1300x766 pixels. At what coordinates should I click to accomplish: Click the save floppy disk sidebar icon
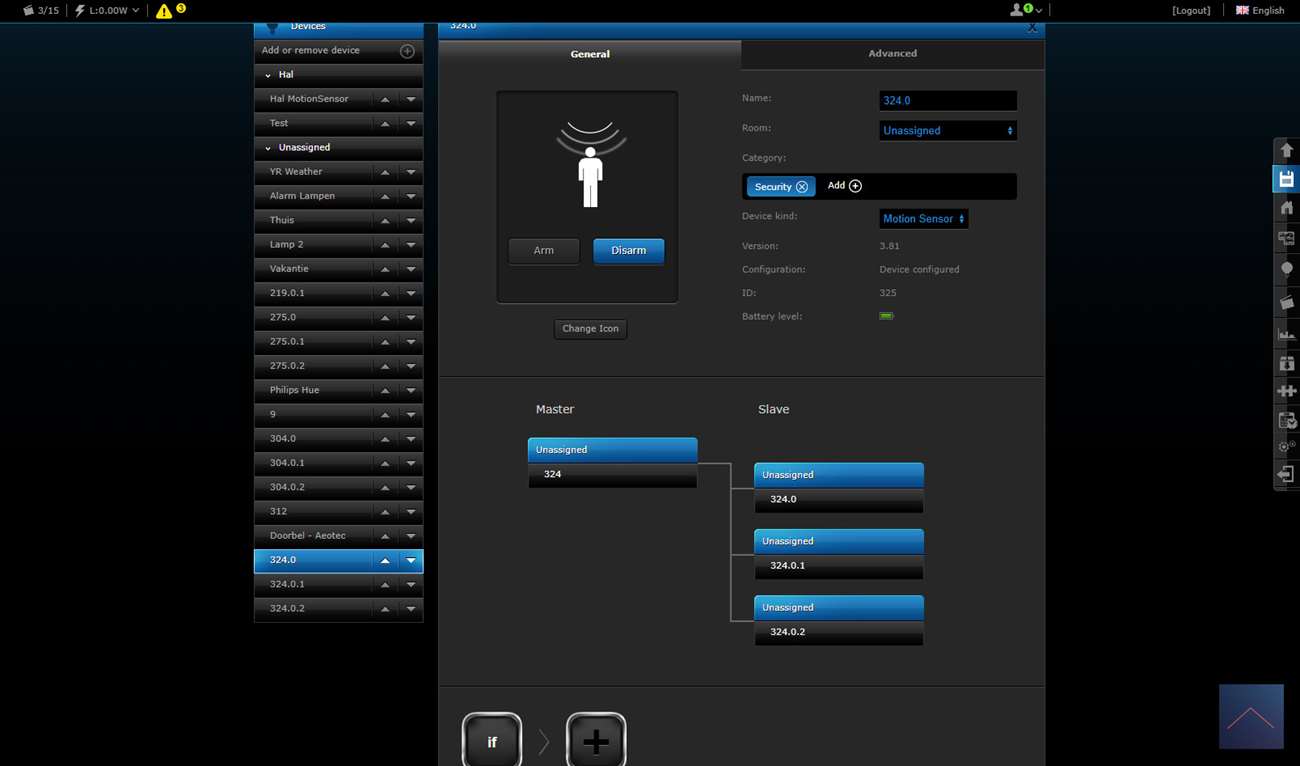[1286, 179]
